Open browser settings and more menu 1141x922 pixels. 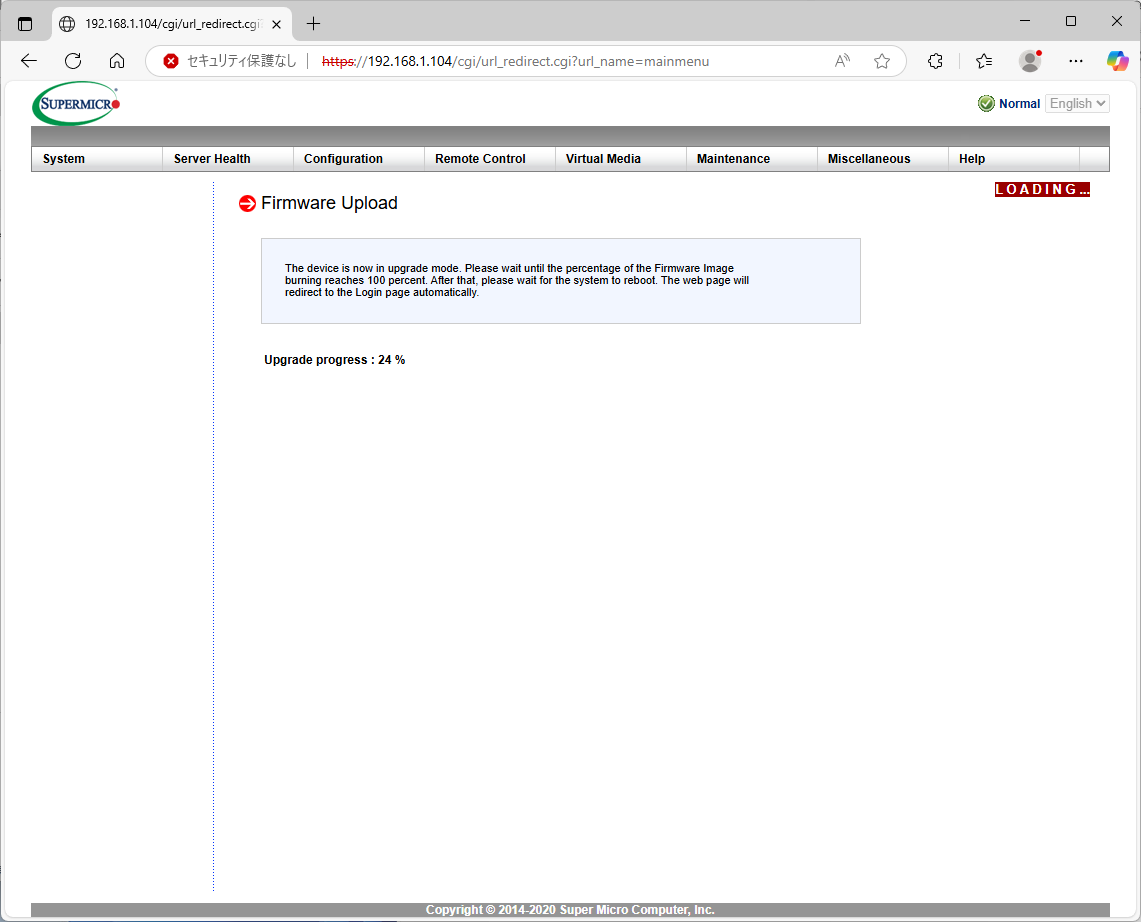tap(1075, 61)
